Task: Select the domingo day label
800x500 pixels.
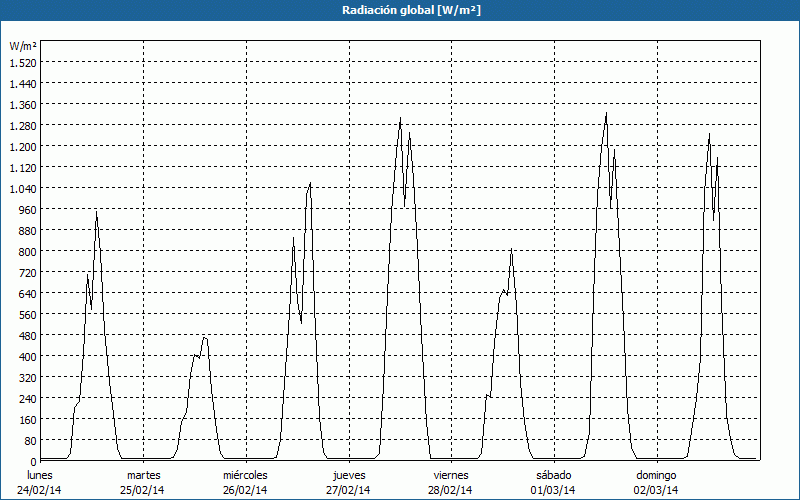Action: pos(656,475)
